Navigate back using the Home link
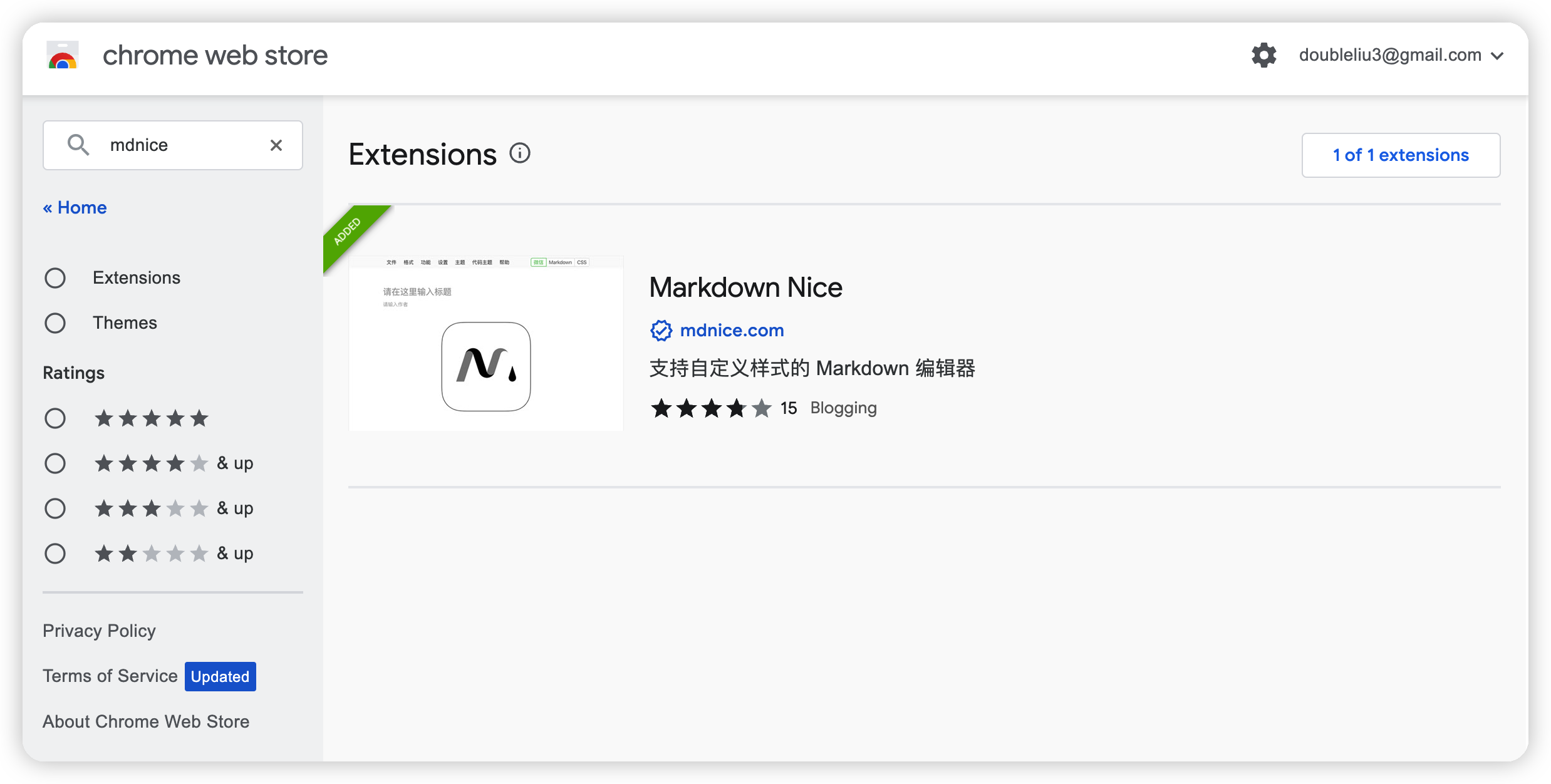 pyautogui.click(x=74, y=207)
